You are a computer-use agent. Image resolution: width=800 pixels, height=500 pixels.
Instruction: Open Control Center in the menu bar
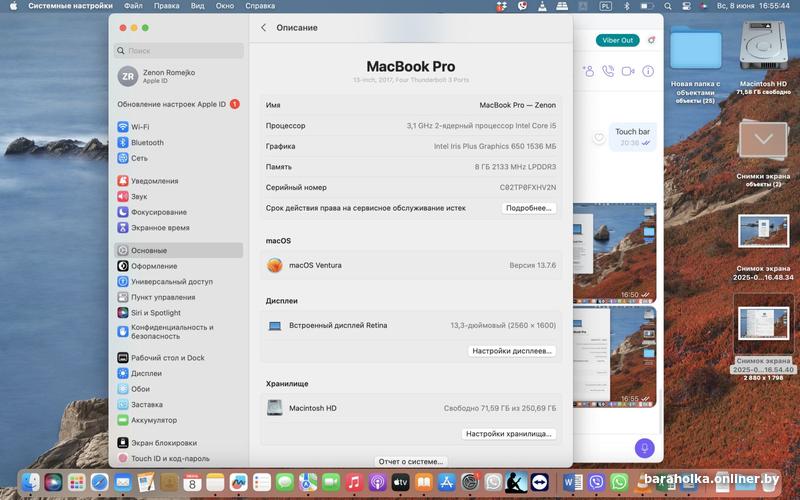pos(686,6)
